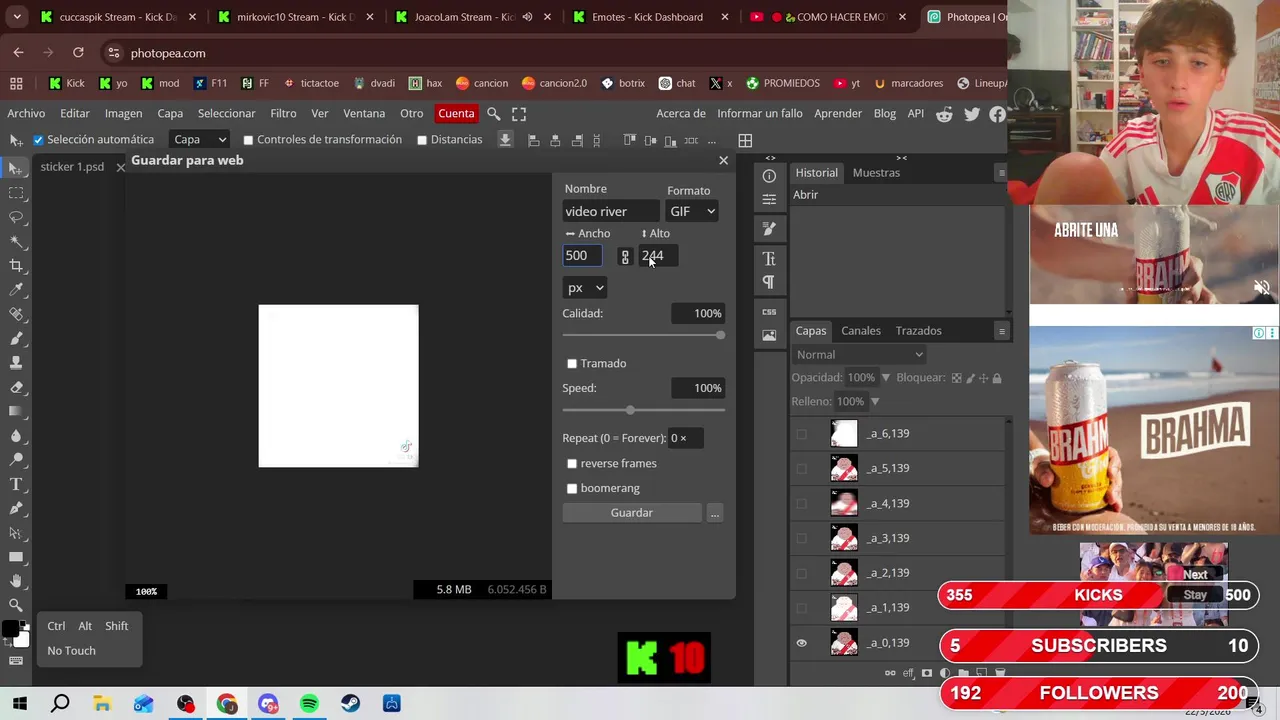This screenshot has height=720, width=1280.
Task: Select the Hand tool
Action: click(x=16, y=581)
